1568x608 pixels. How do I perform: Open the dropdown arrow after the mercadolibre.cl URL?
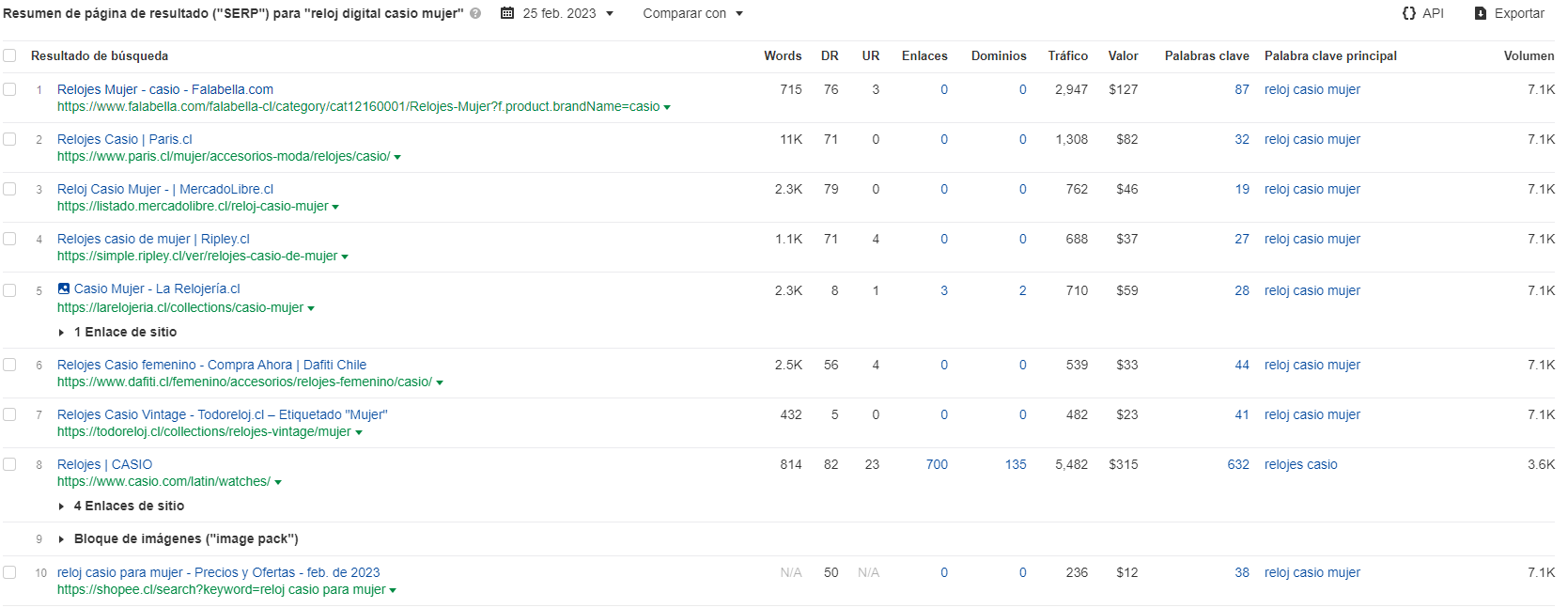(335, 208)
